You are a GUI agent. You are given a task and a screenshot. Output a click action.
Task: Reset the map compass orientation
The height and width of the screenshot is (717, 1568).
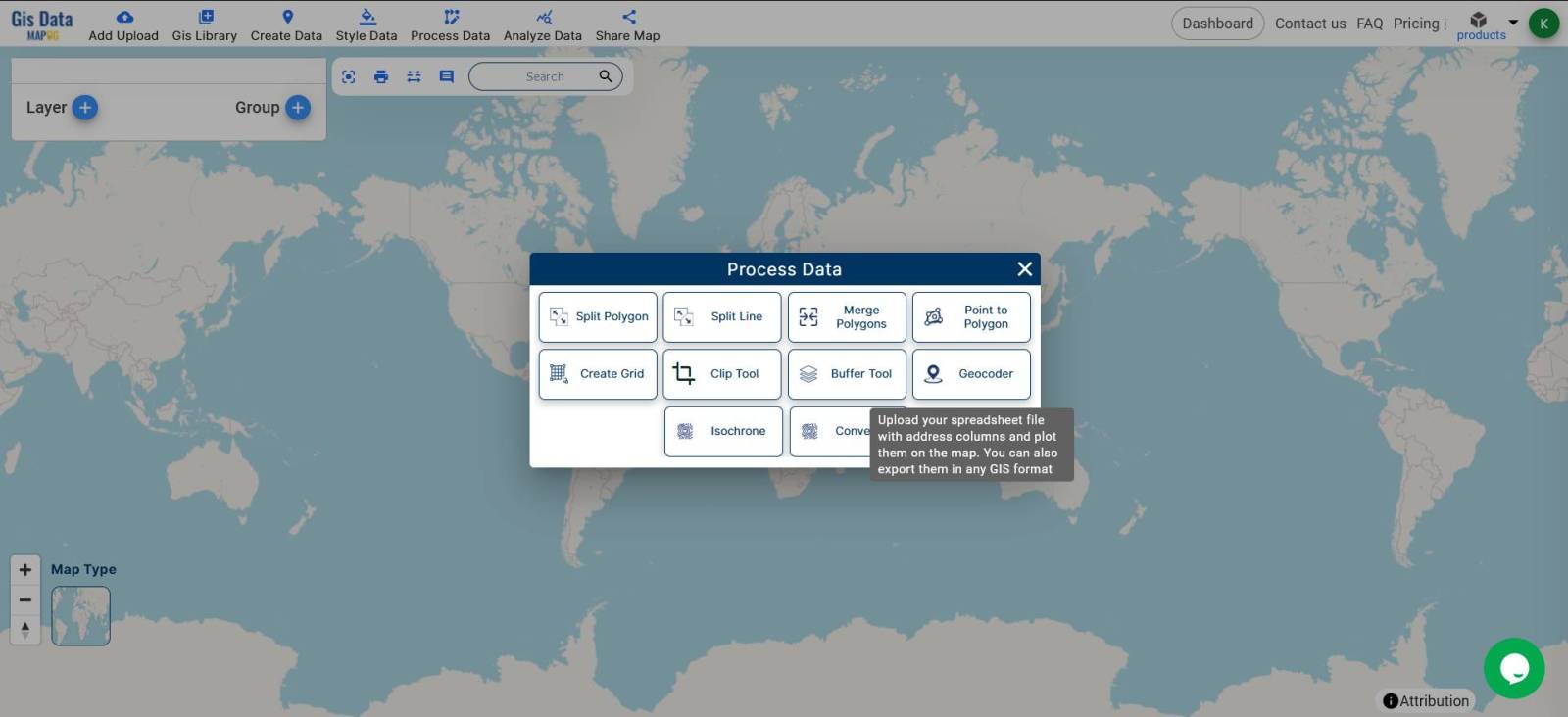[25, 629]
